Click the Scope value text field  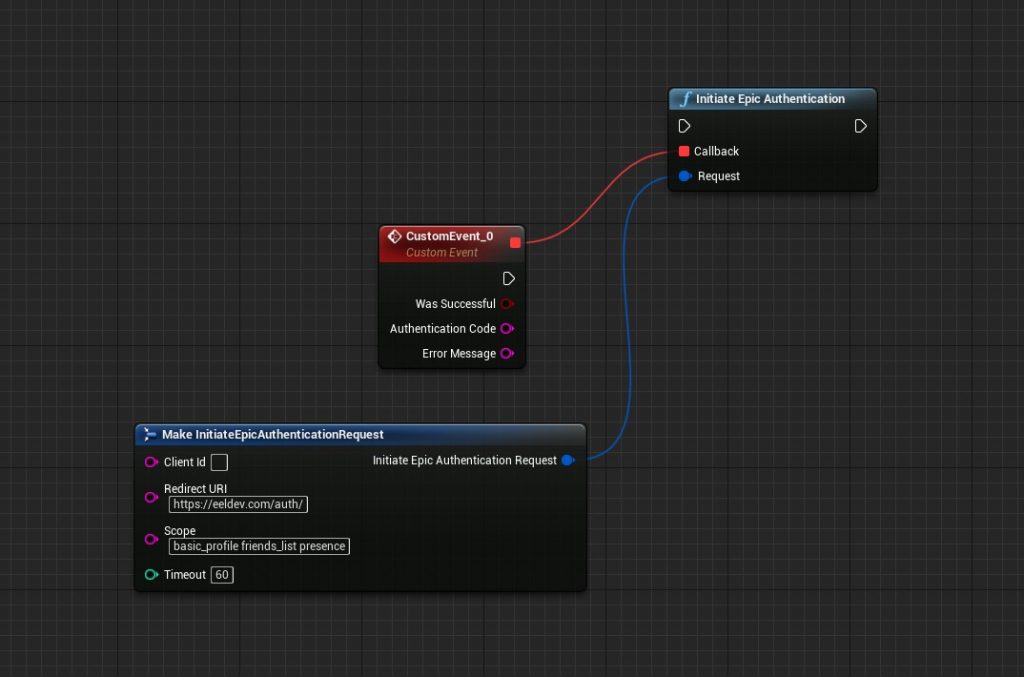click(x=259, y=546)
